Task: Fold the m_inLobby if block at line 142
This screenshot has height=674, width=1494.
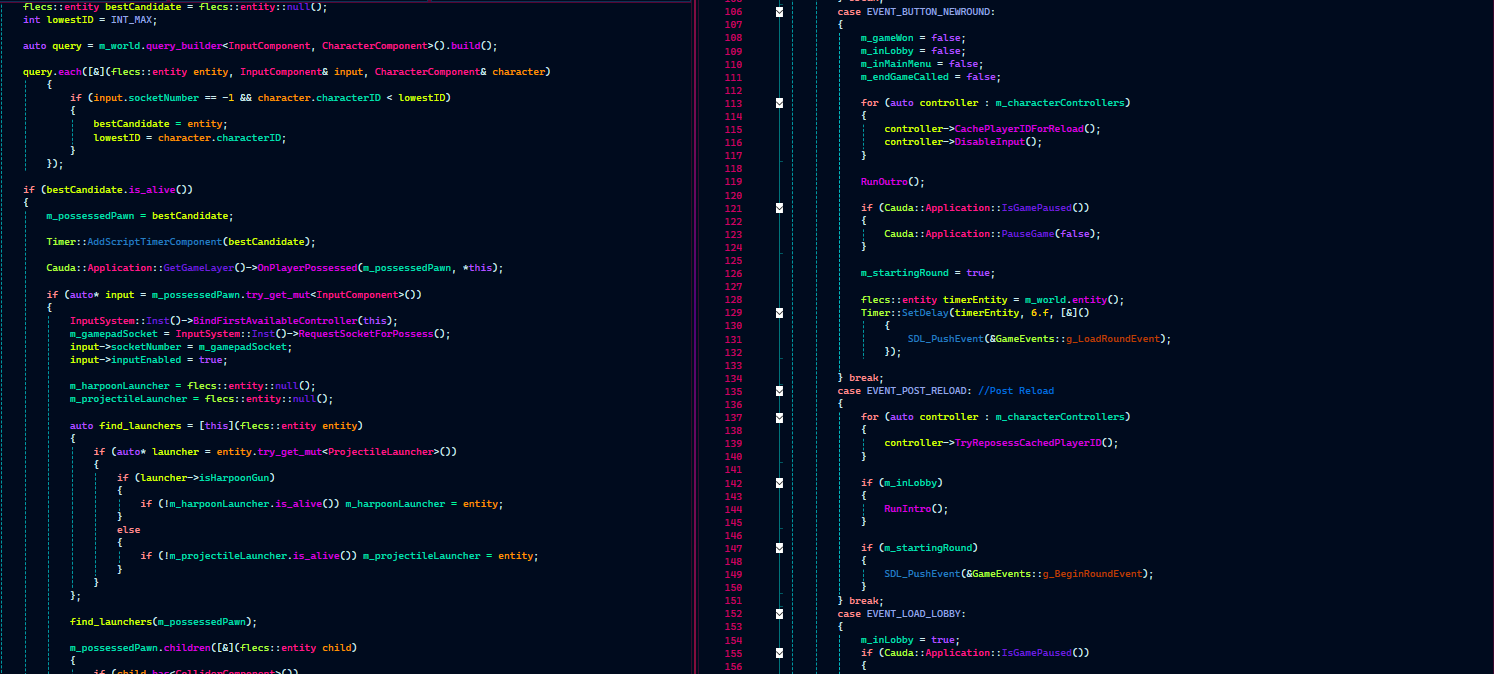Action: [x=779, y=482]
